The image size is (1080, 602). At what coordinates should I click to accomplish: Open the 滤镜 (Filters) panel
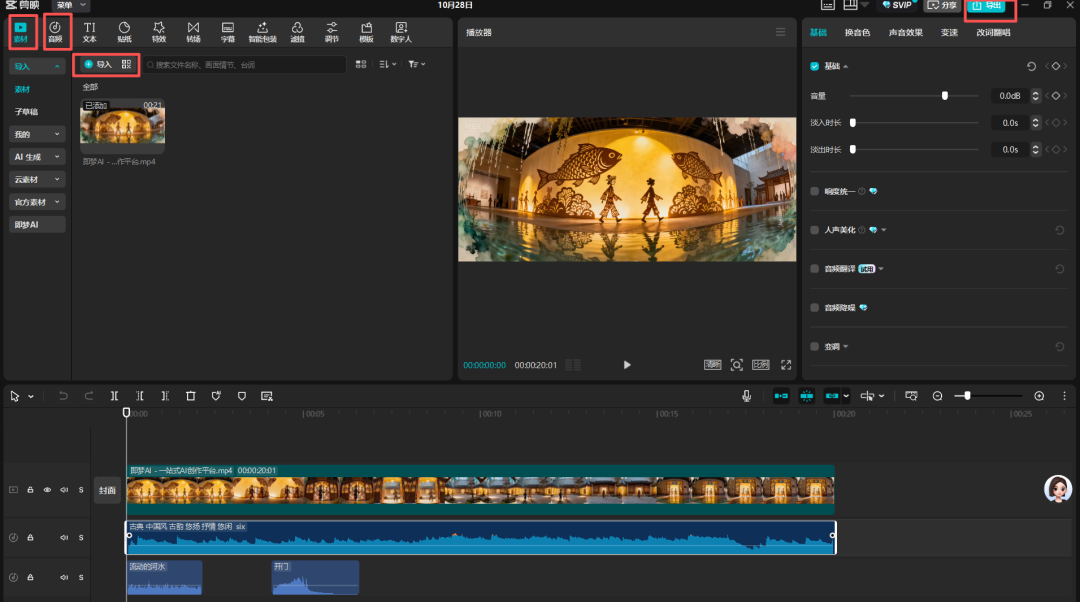[297, 32]
